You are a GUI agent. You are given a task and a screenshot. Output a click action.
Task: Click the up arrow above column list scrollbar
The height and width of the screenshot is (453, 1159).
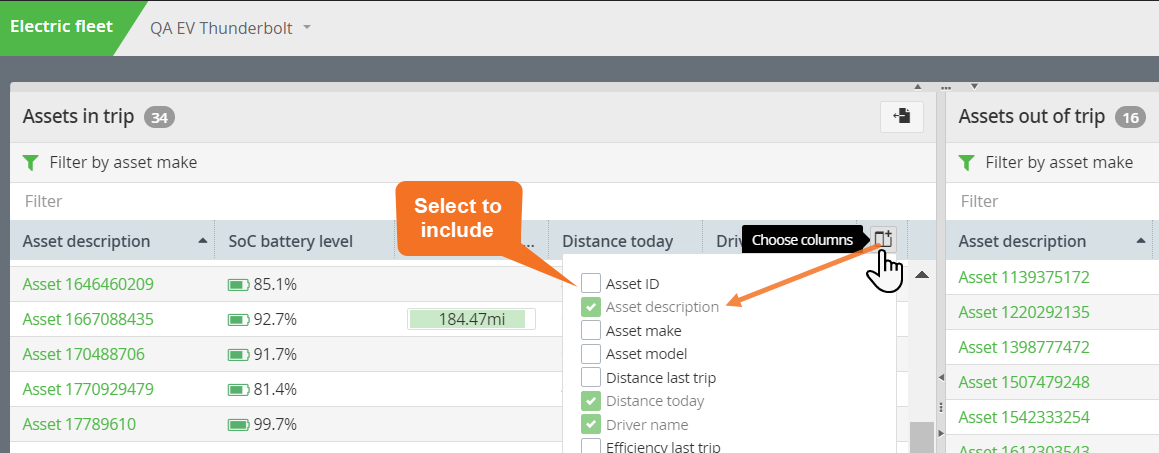pyautogui.click(x=922, y=275)
